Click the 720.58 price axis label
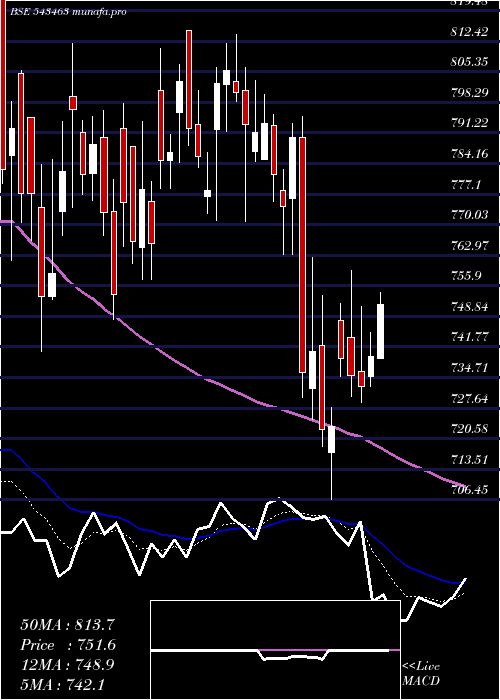500x700 pixels. [469, 429]
